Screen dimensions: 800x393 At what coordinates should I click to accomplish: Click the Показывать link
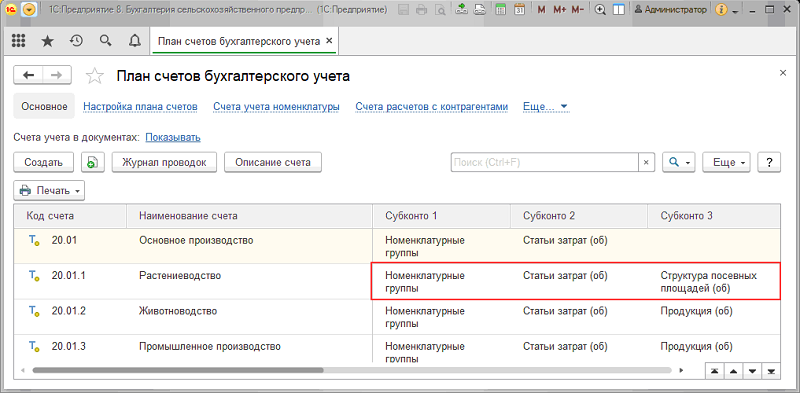click(x=173, y=137)
